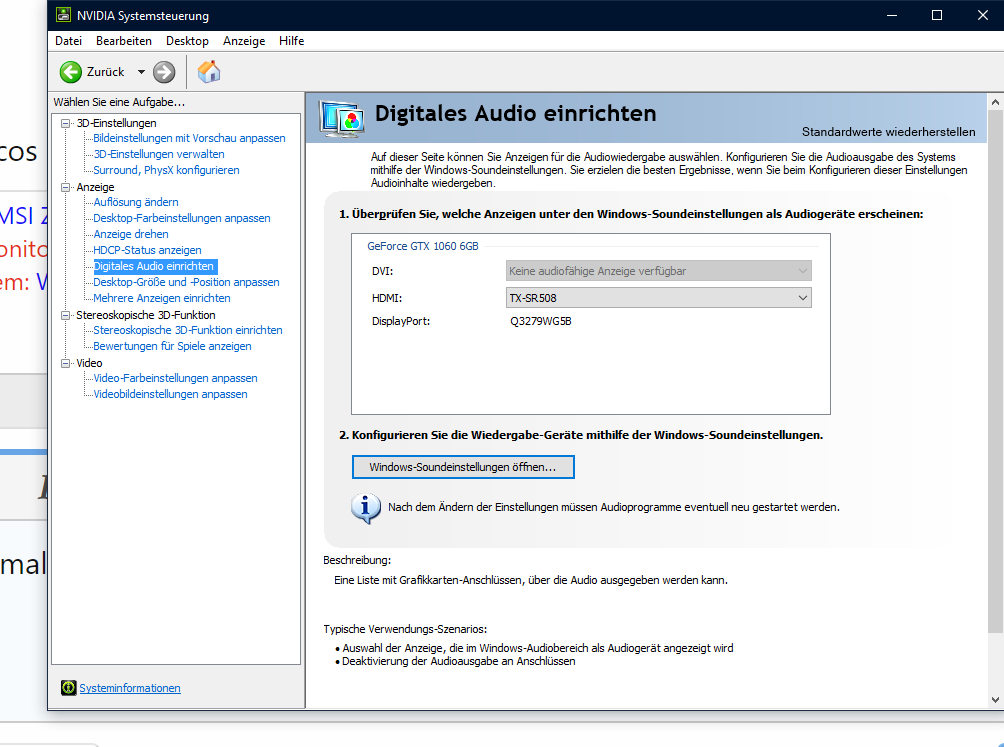
Task: Click the Systeminformationen icon
Action: tap(69, 687)
